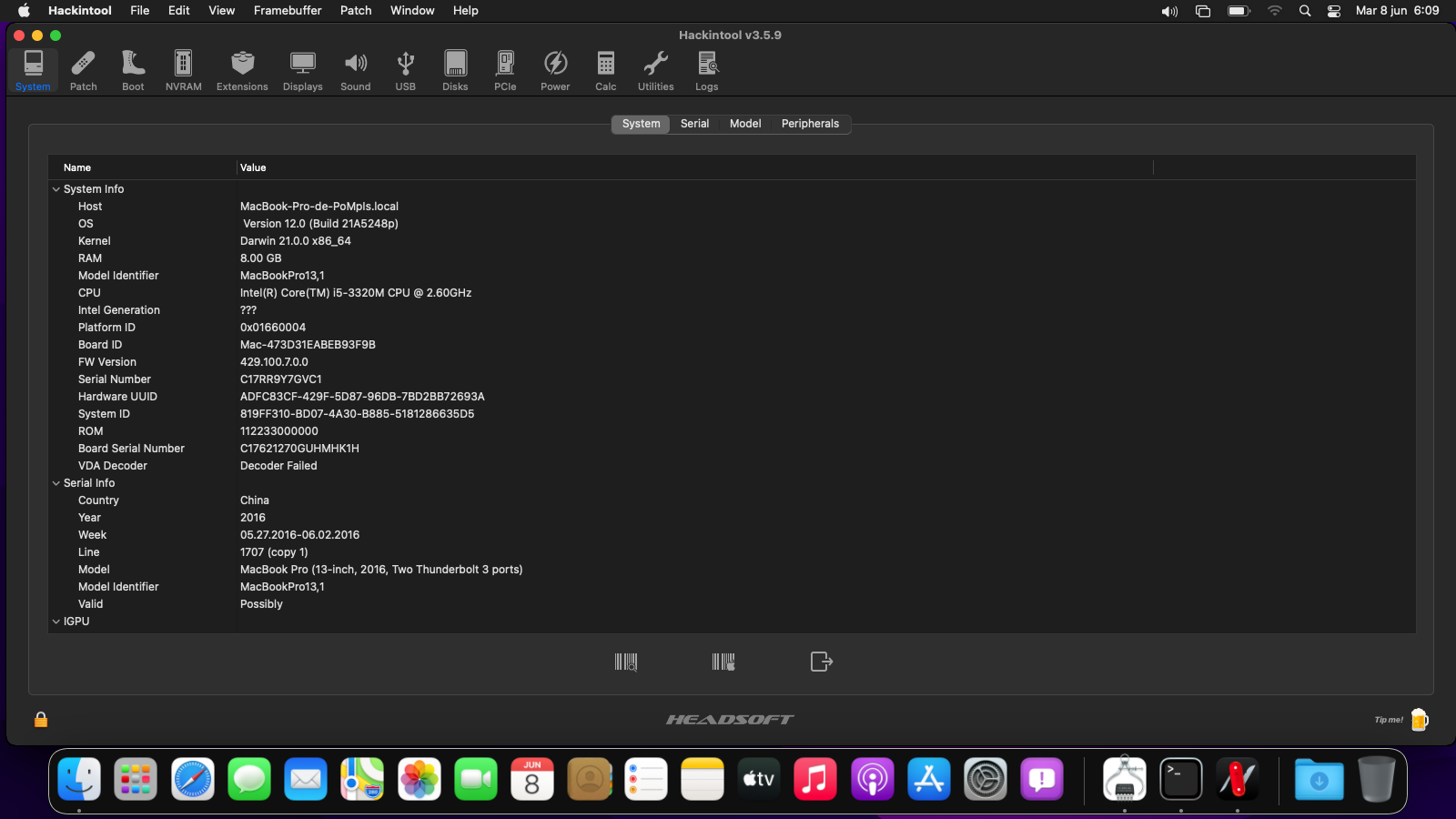Open the Utilities toolbar section
The width and height of the screenshot is (1456, 819).
click(655, 70)
